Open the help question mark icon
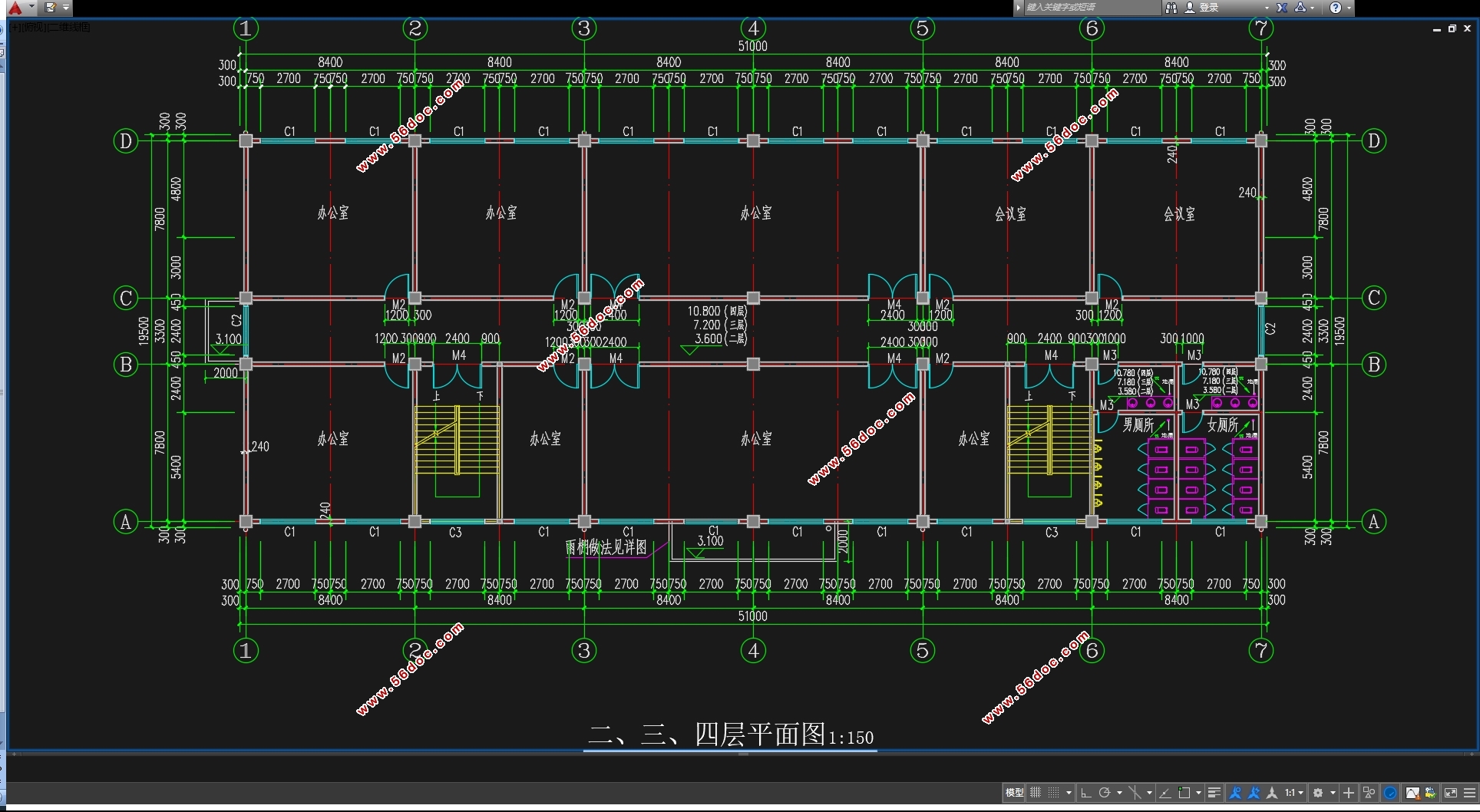The height and width of the screenshot is (812, 1480). (1335, 8)
